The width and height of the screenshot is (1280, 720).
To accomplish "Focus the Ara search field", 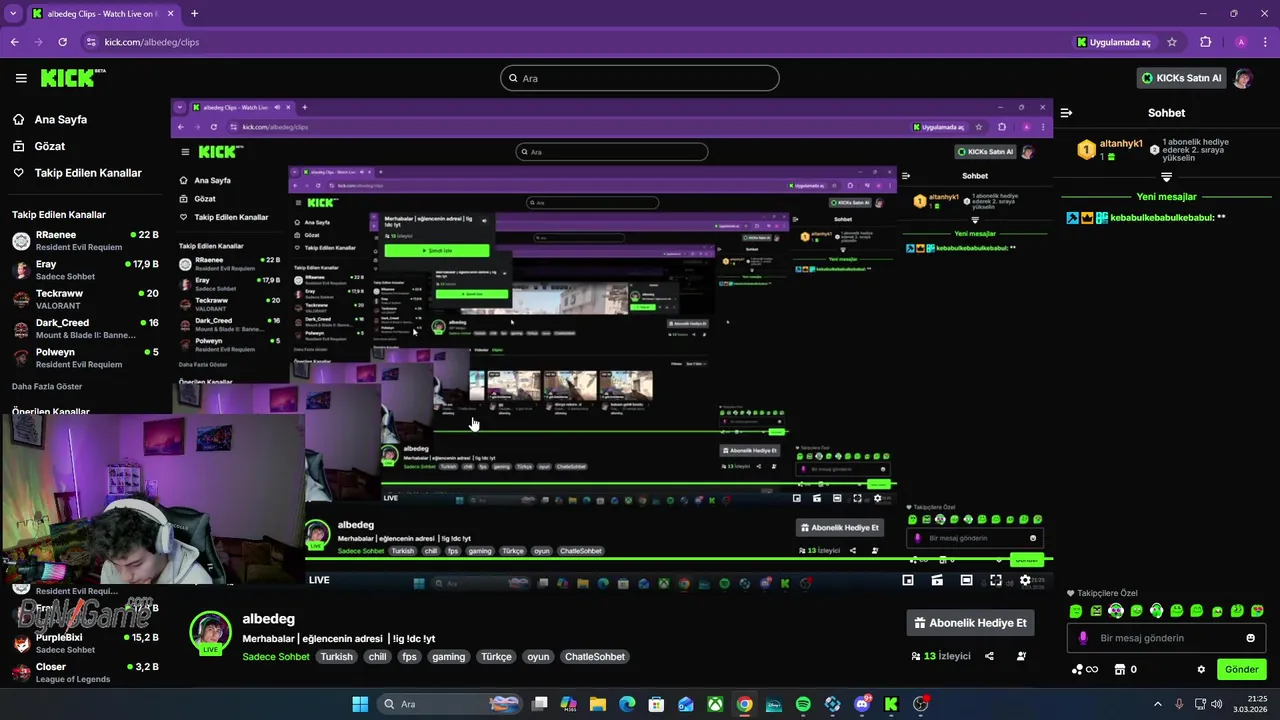I will point(640,78).
